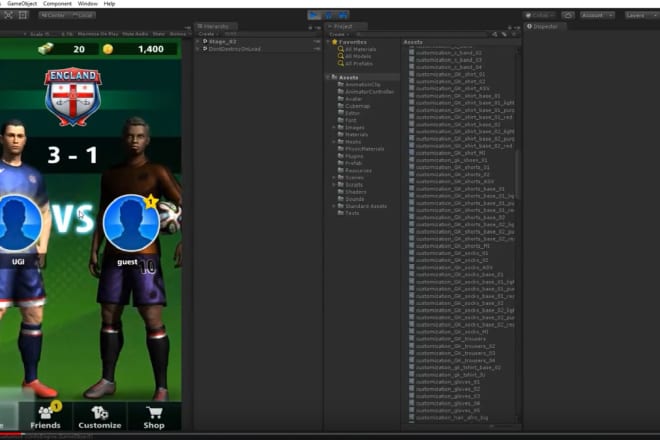
Task: Click the Pause button in toolbar
Action: (x=329, y=16)
